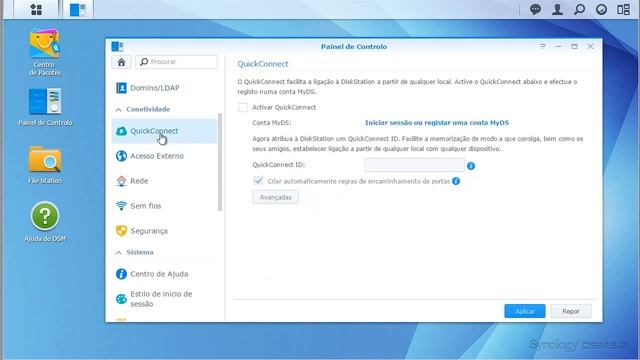This screenshot has width=640, height=360.
Task: Click the Repor button
Action: [x=571, y=311]
